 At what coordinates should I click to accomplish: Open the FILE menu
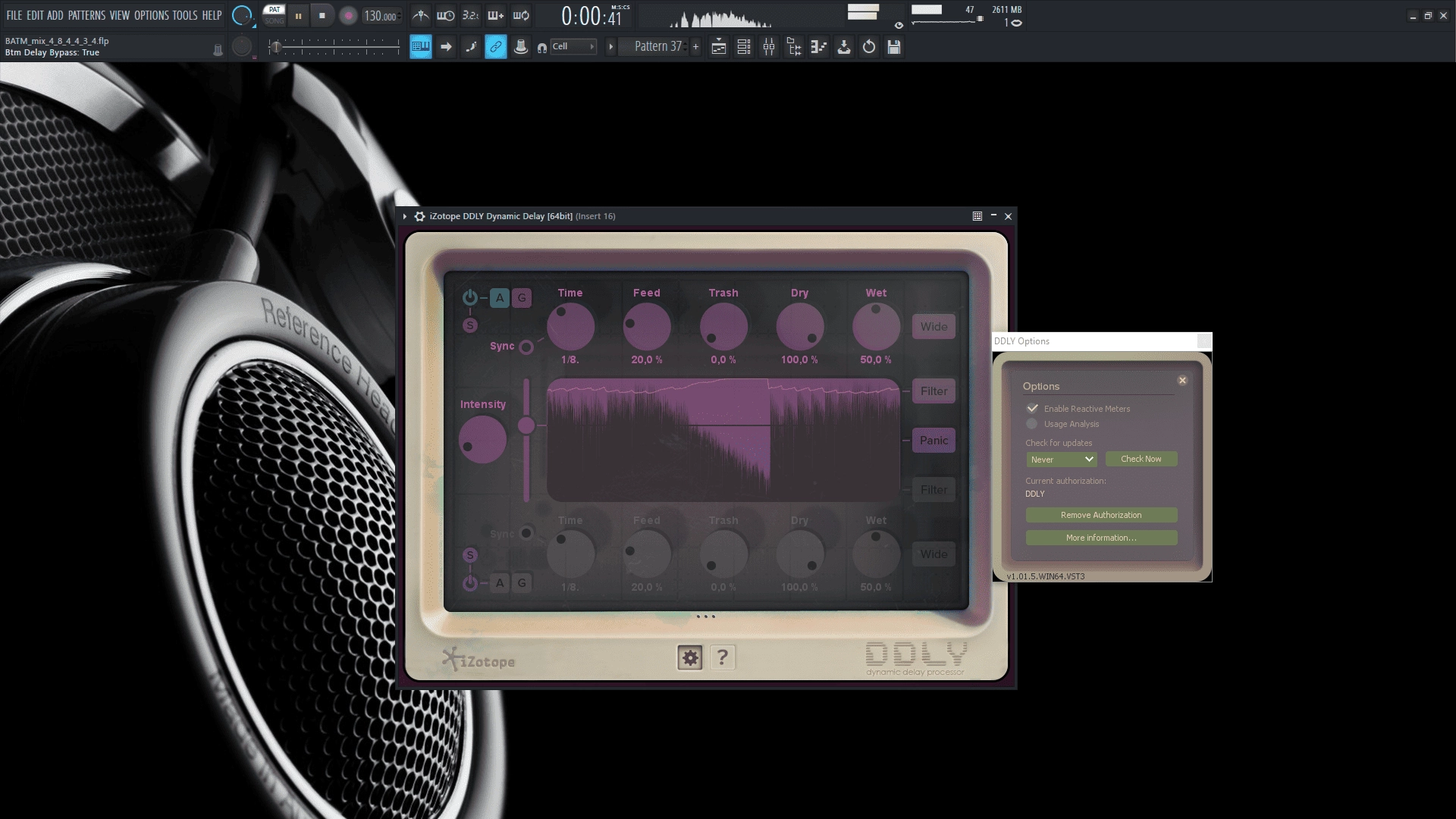tap(14, 15)
